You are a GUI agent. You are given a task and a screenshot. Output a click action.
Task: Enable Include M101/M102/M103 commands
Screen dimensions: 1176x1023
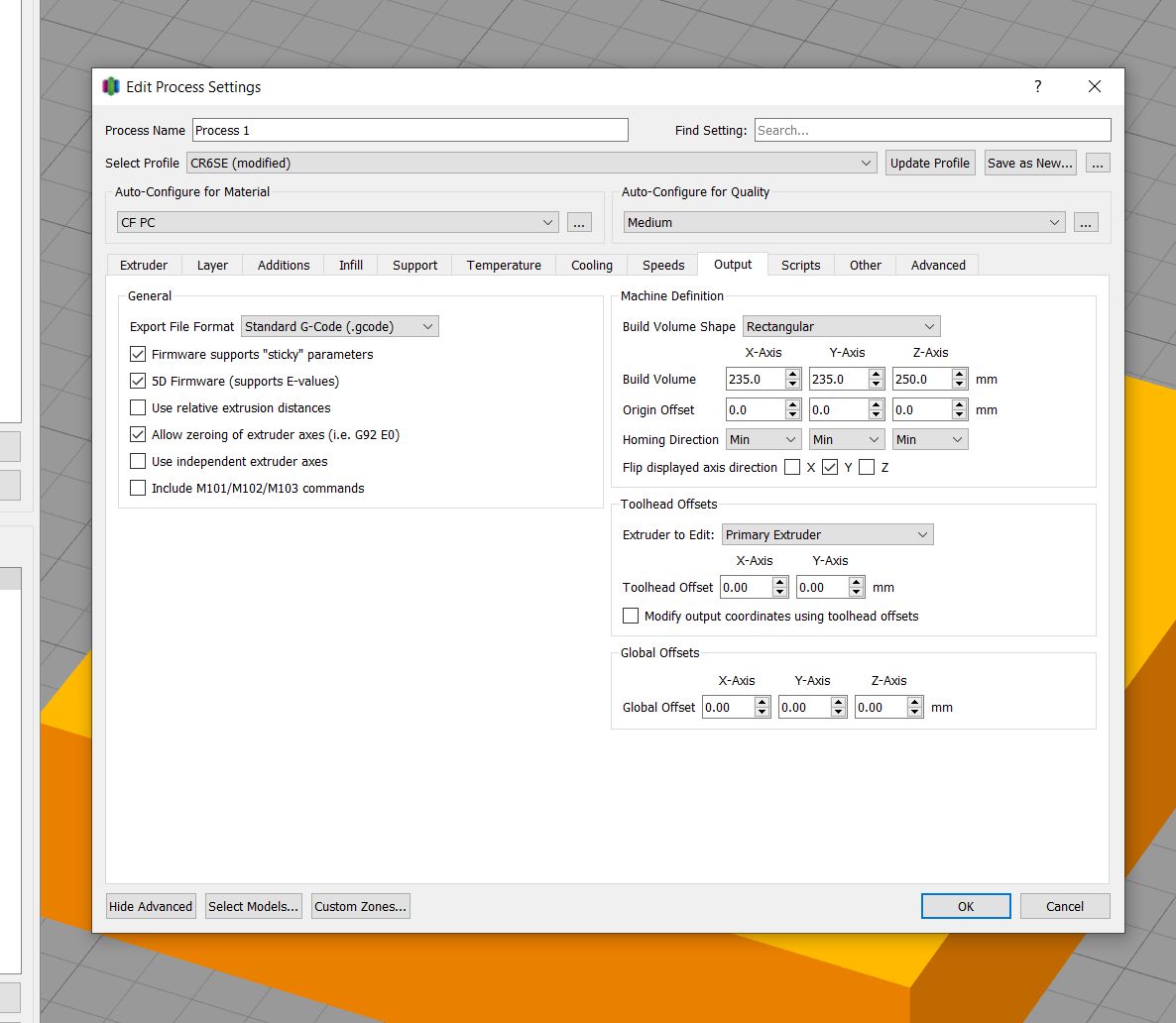(138, 488)
